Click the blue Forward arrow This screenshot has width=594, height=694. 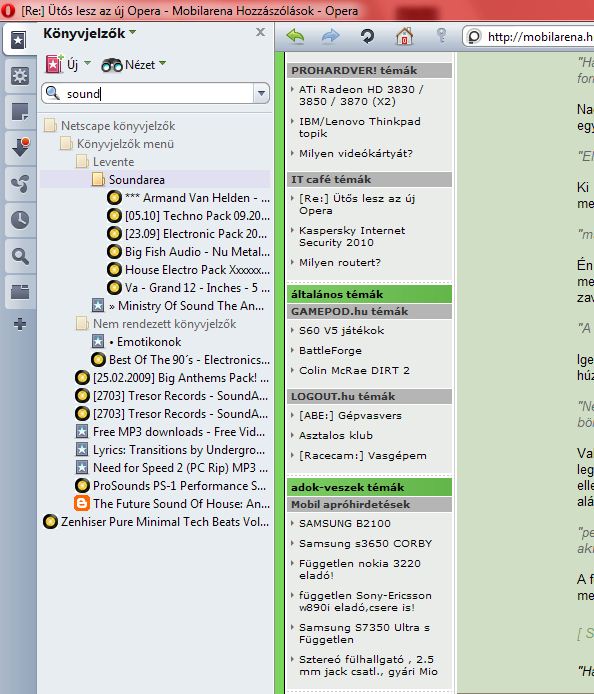coord(330,36)
